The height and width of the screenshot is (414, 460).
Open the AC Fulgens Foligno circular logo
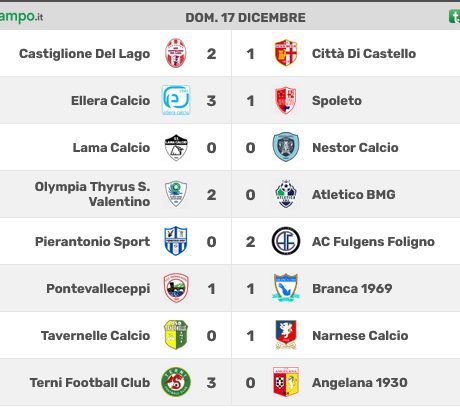click(x=286, y=241)
